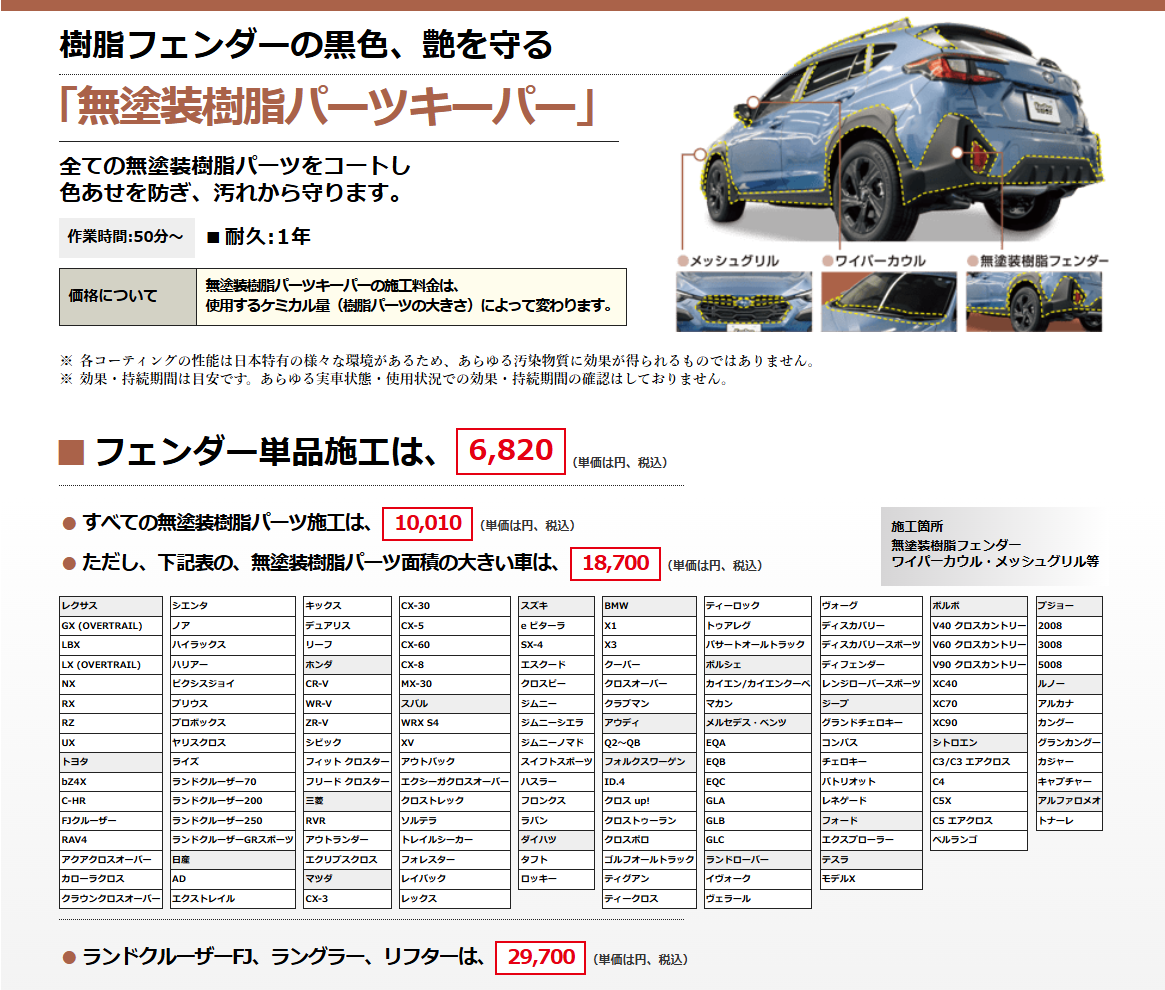
Task: Select the ティグアン table cell
Action: click(649, 879)
